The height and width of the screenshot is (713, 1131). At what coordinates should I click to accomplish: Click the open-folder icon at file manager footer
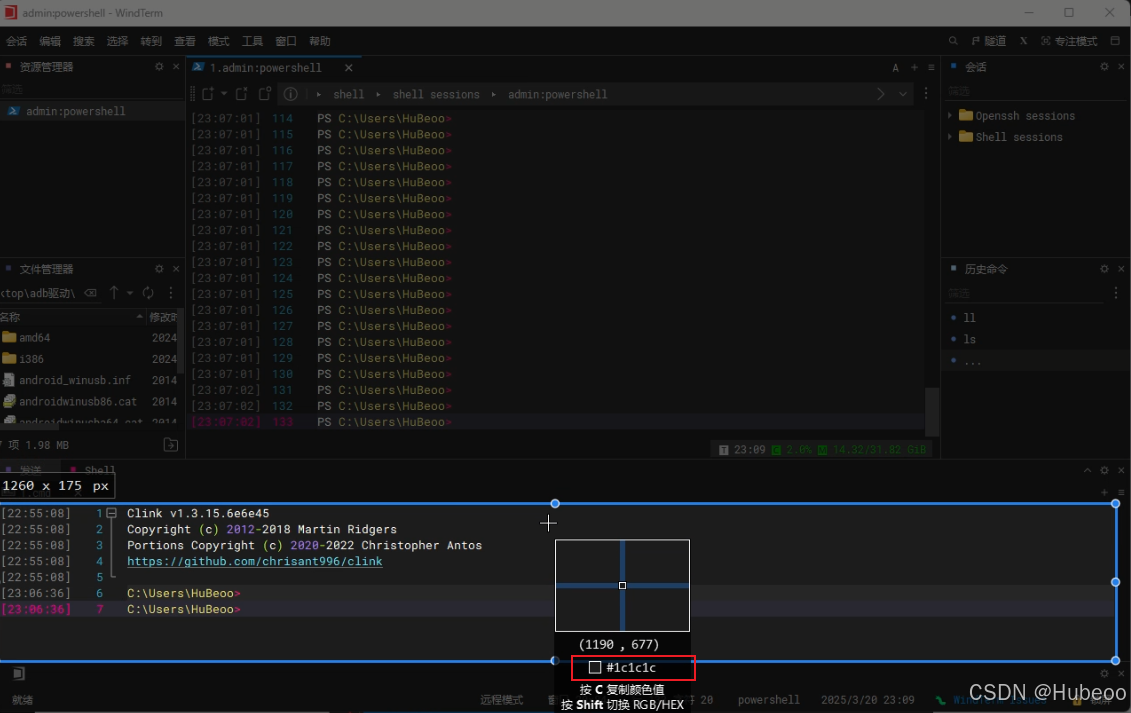(x=171, y=445)
